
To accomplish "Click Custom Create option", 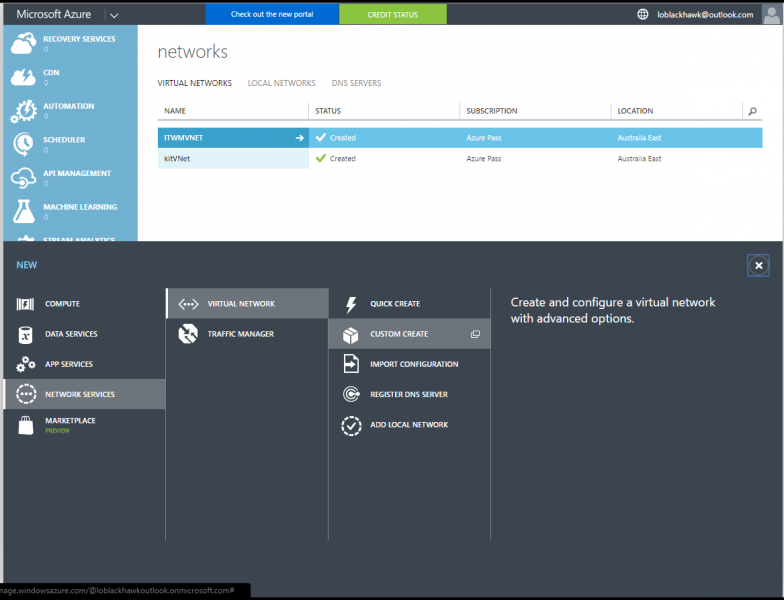I will pyautogui.click(x=410, y=334).
